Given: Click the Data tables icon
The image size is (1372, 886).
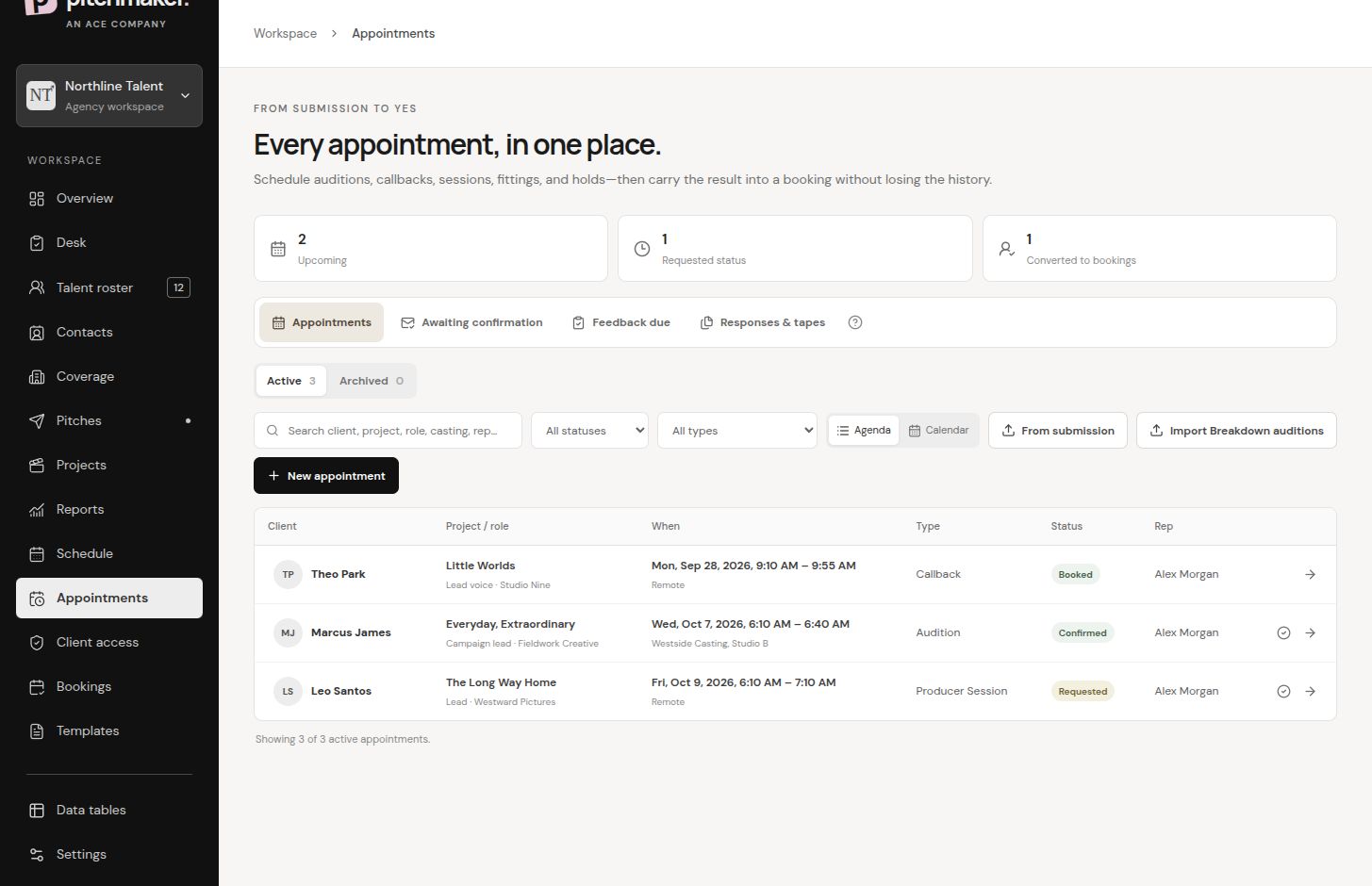Looking at the screenshot, I should pos(37,810).
